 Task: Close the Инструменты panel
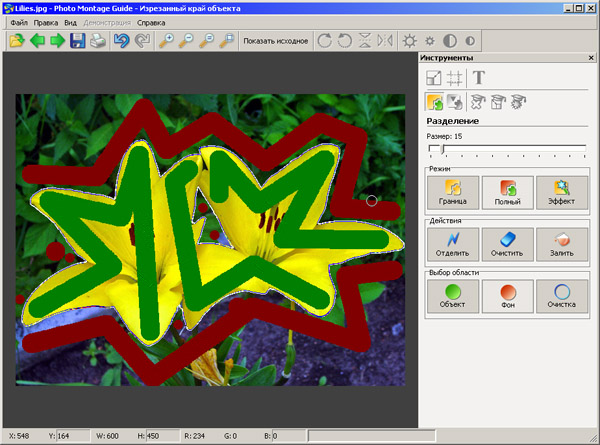click(x=592, y=58)
